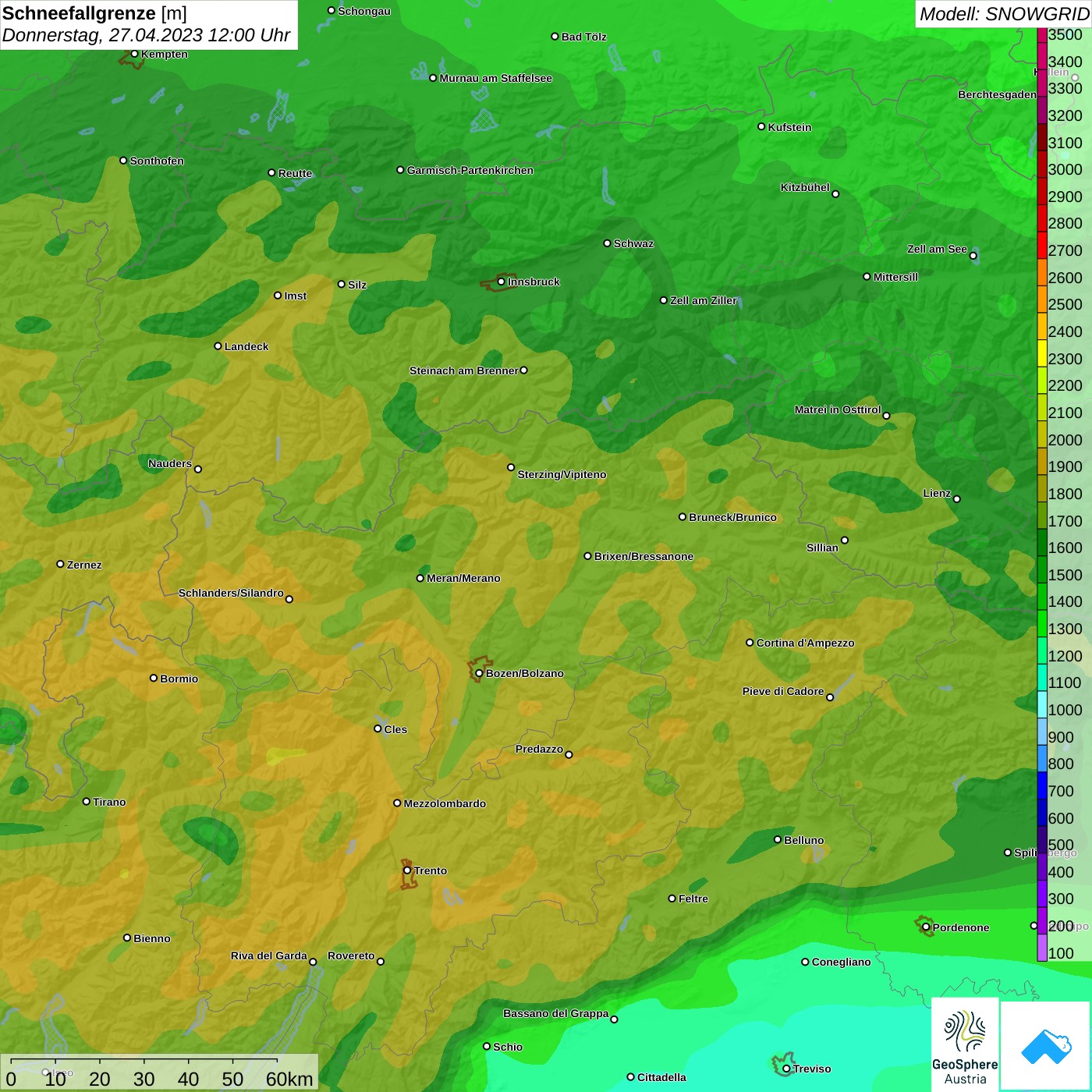Click the Schlanders/Silandro label
Image resolution: width=1092 pixels, height=1092 pixels.
(231, 593)
